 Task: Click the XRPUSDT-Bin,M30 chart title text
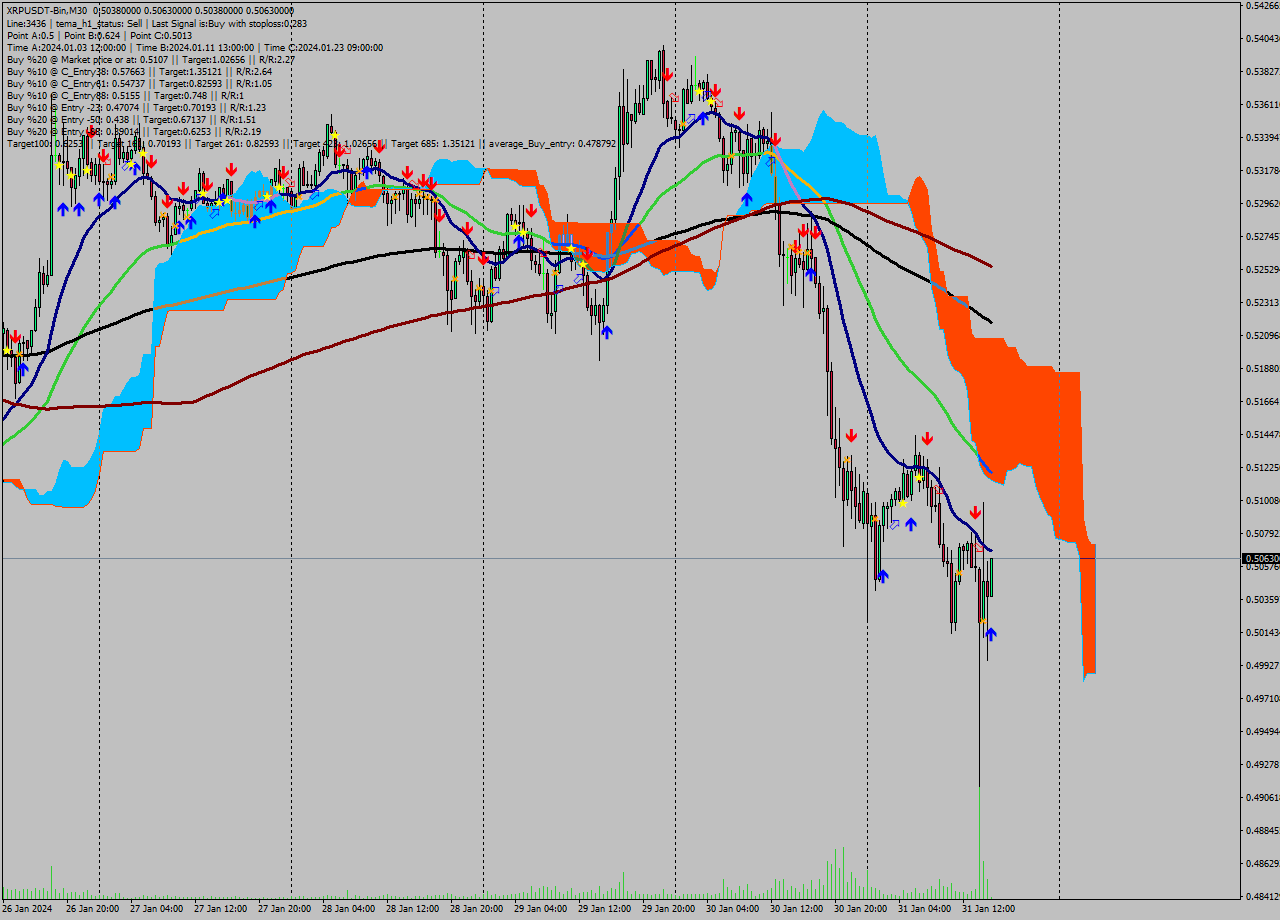pyautogui.click(x=46, y=10)
